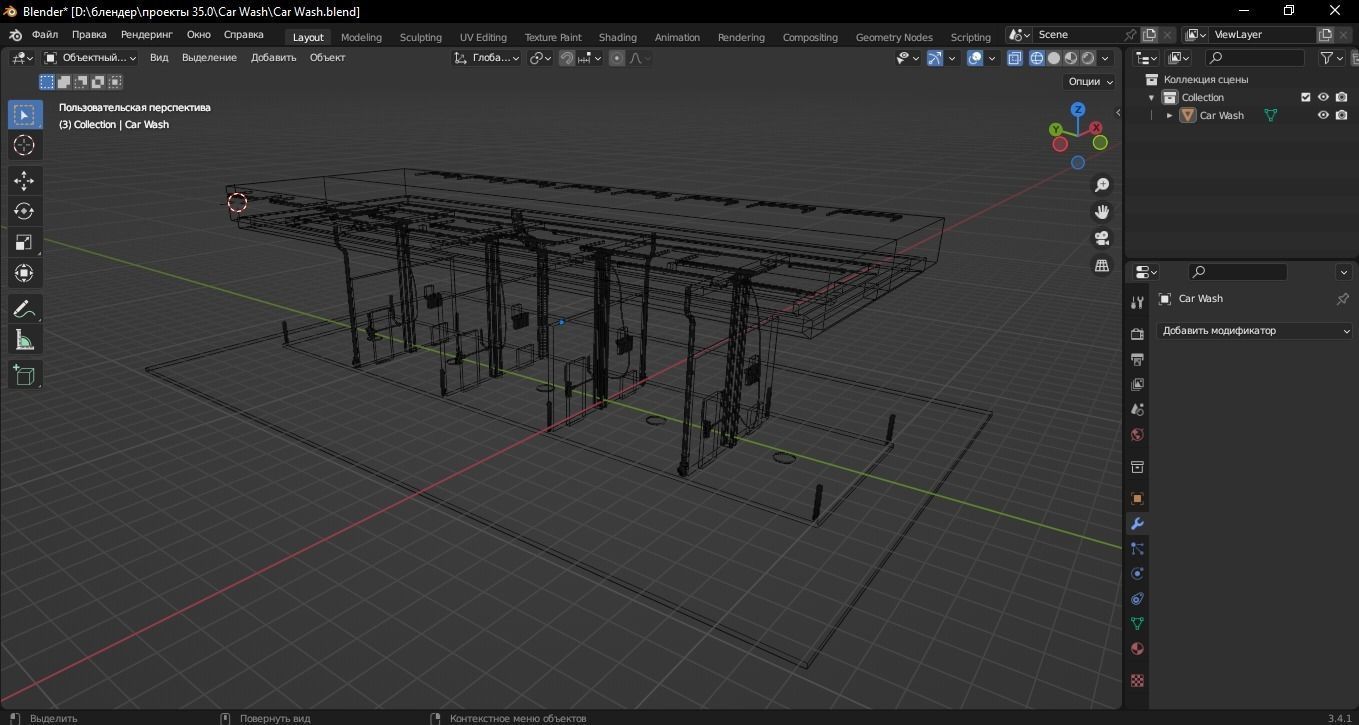Open the Physics properties tab

tap(1137, 573)
